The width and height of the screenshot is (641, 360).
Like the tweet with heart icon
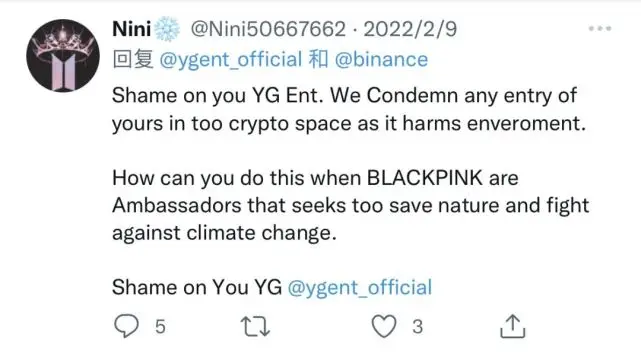(384, 326)
